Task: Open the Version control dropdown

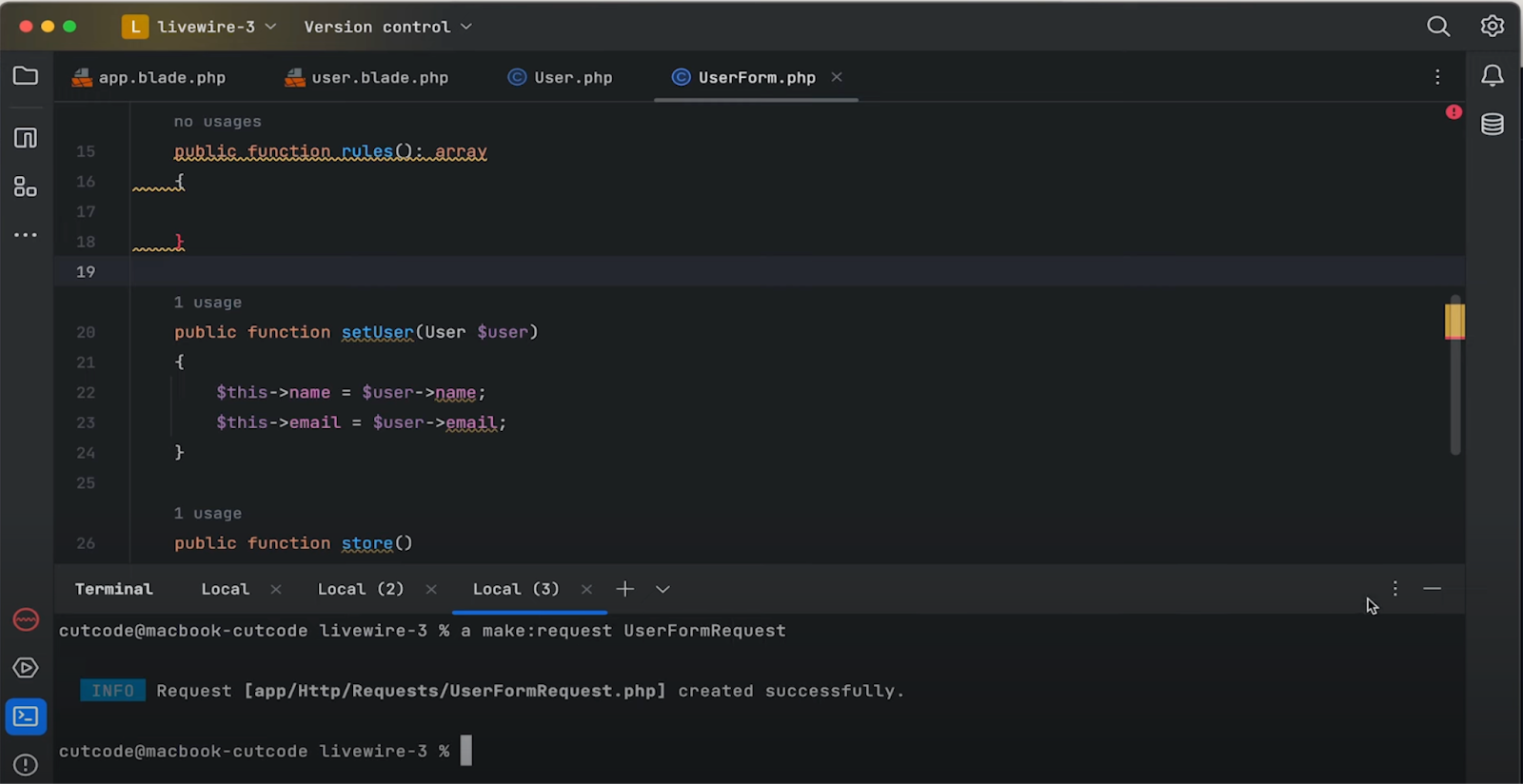Action: (x=387, y=27)
